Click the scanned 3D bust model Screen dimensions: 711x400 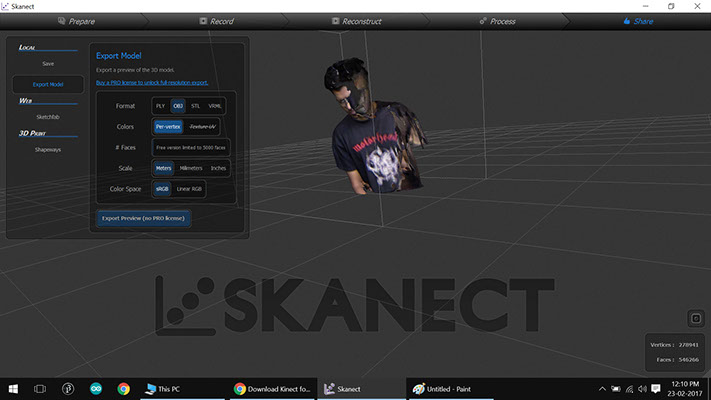pos(373,128)
